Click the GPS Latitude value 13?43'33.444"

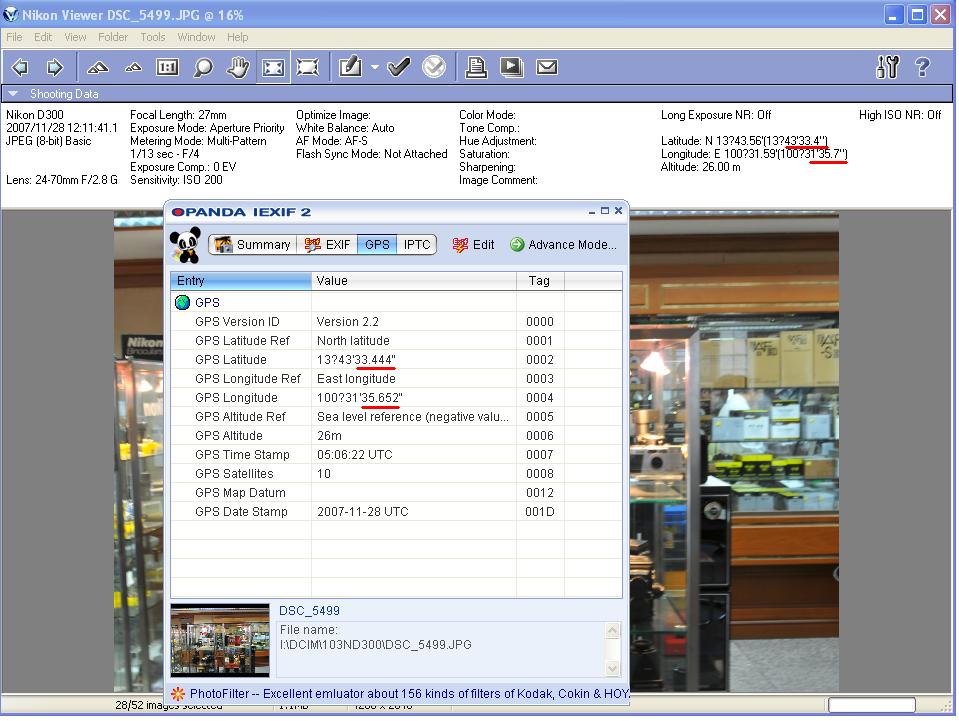click(x=356, y=360)
